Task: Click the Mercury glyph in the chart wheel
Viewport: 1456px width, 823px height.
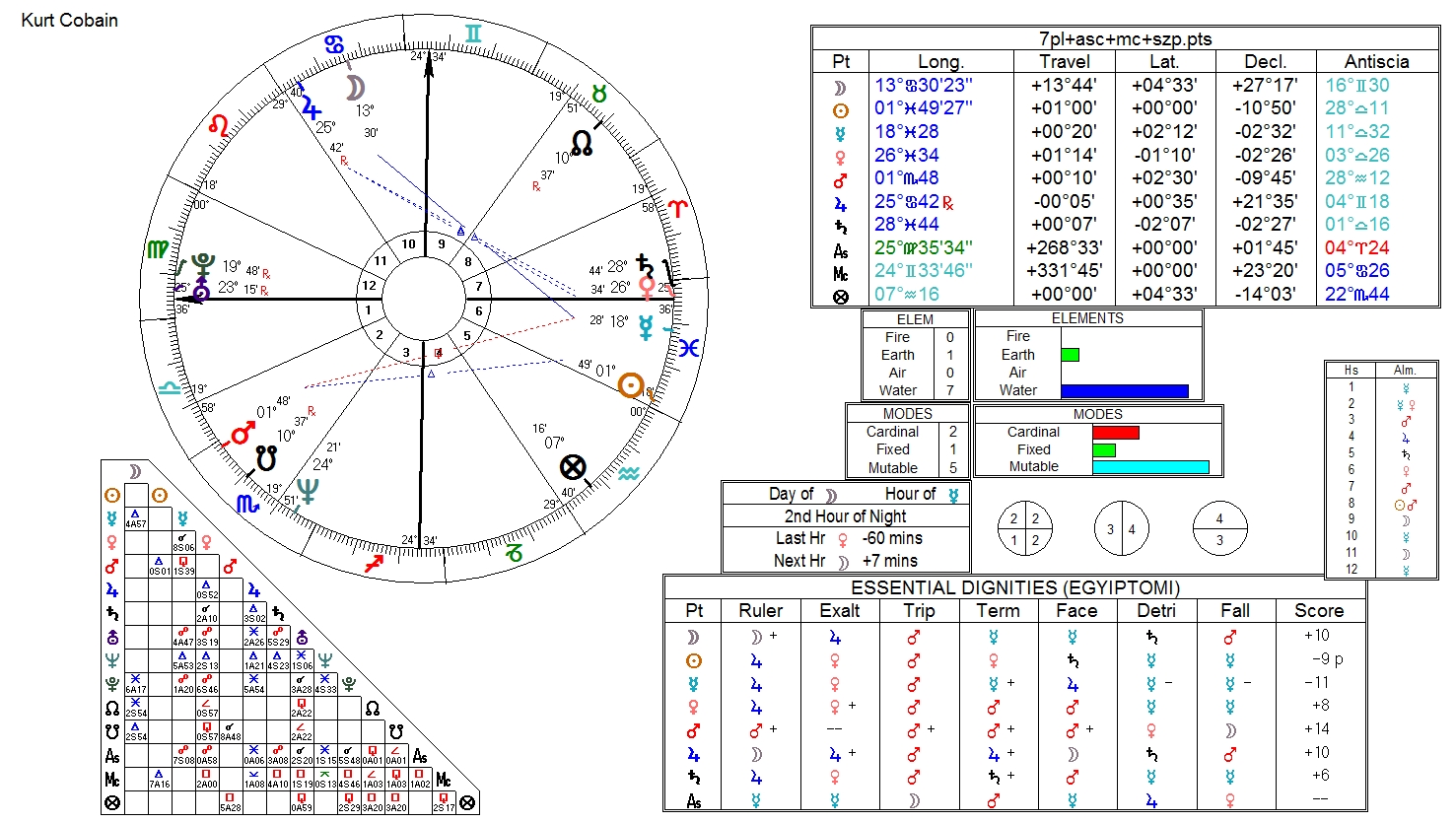Action: click(646, 327)
